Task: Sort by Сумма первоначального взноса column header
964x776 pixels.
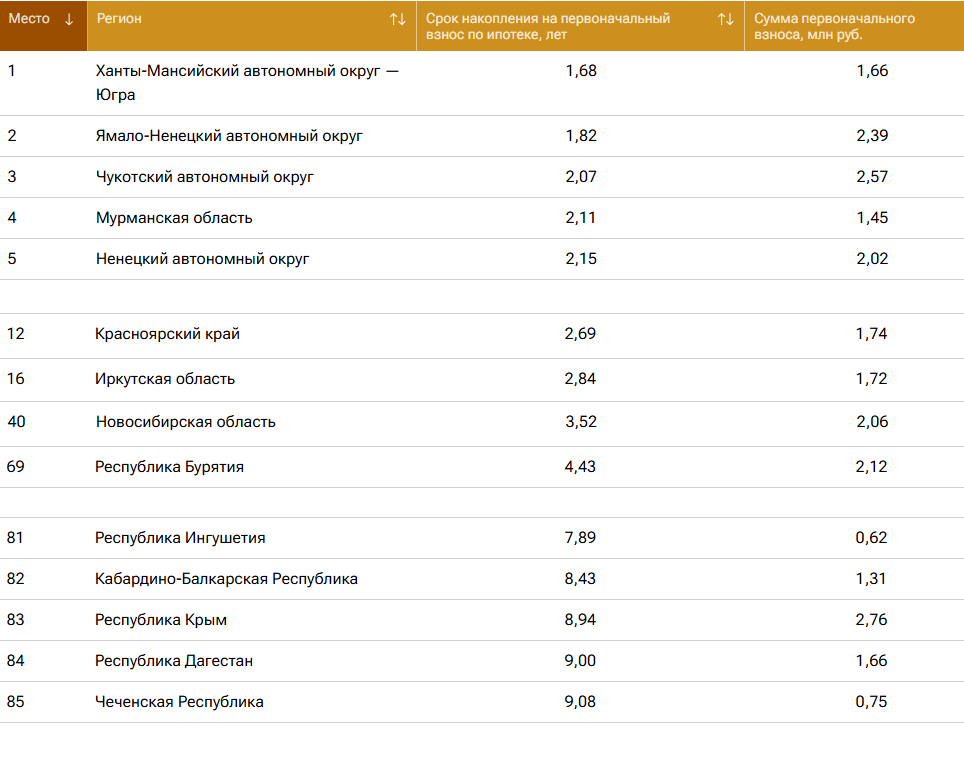Action: (x=834, y=26)
